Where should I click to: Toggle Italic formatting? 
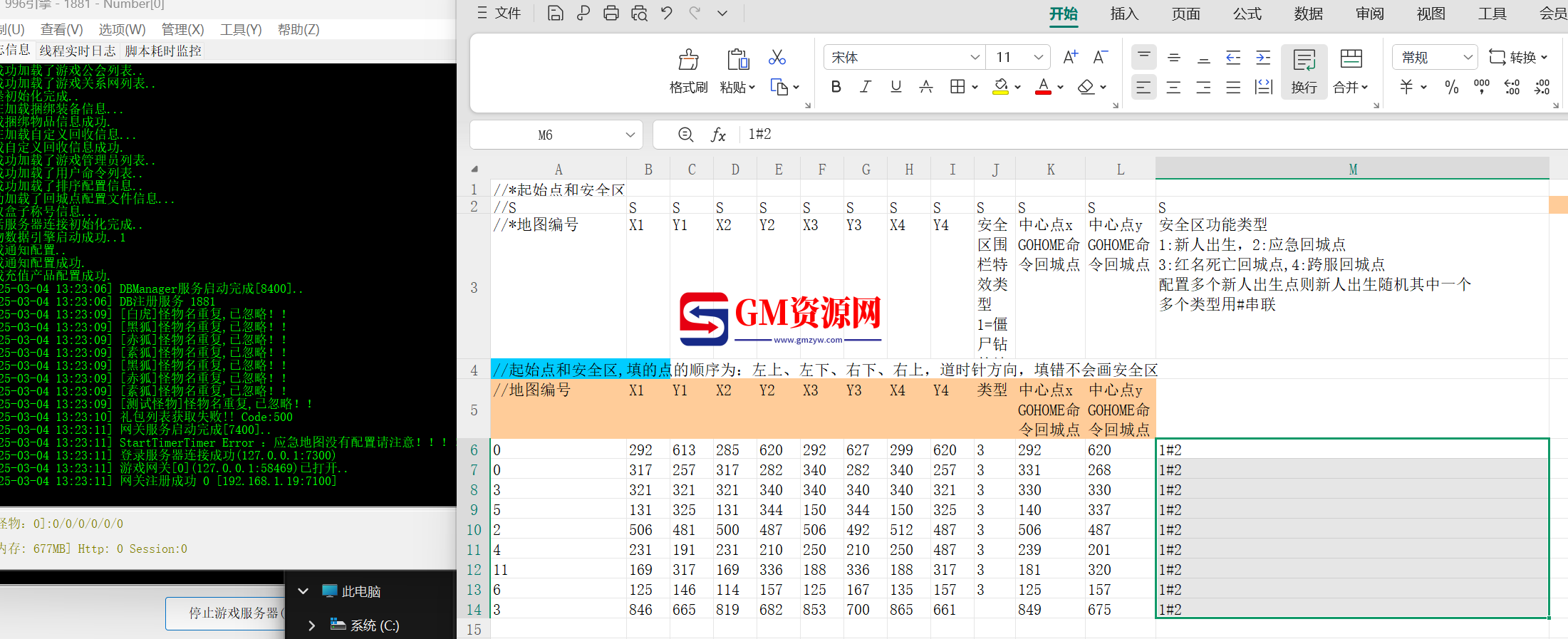point(866,87)
